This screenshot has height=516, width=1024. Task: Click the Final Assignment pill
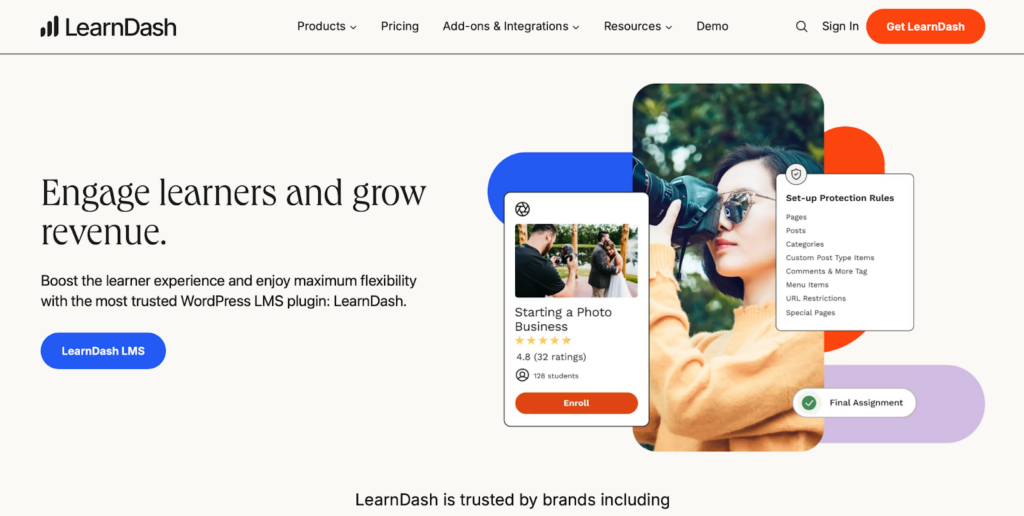tap(854, 403)
